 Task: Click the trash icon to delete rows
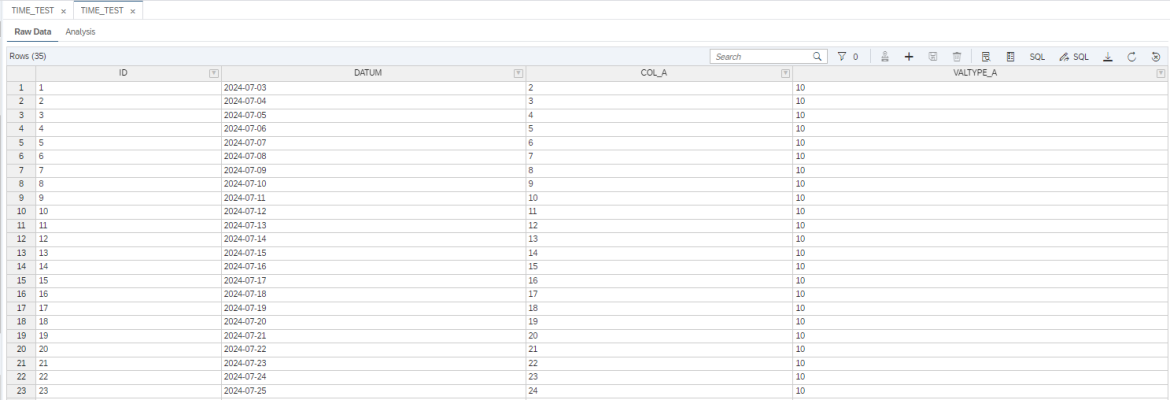957,57
